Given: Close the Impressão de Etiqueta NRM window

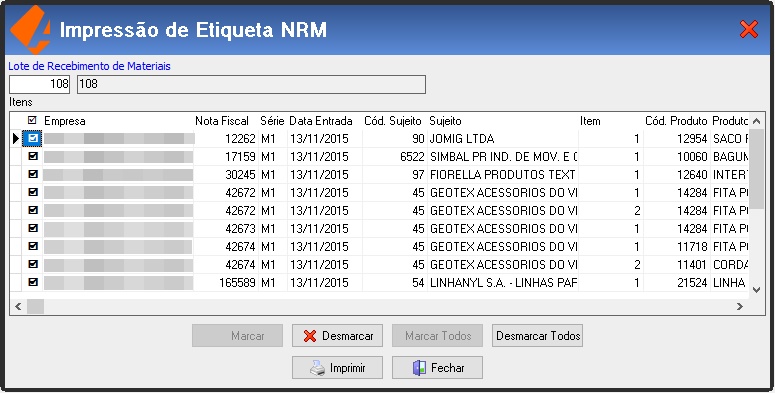Looking at the screenshot, I should click(x=749, y=29).
